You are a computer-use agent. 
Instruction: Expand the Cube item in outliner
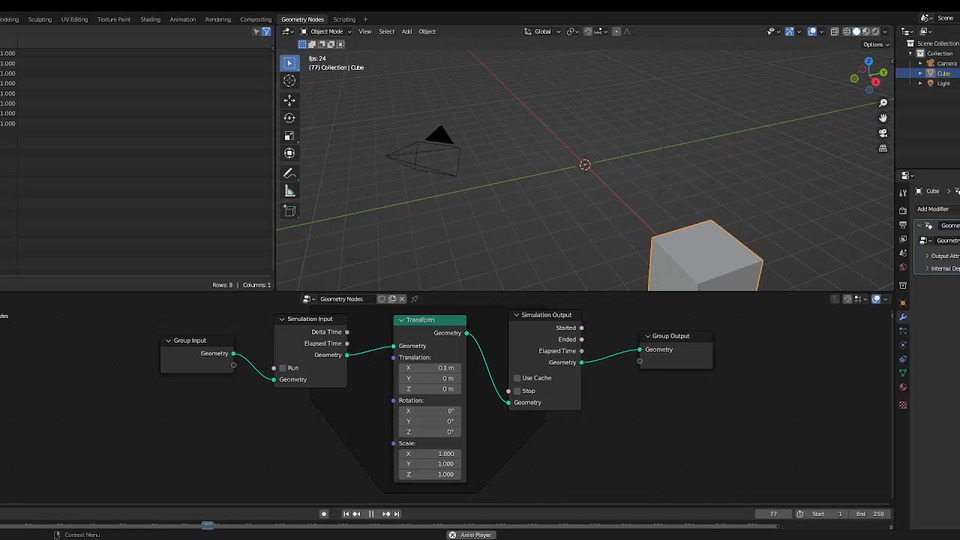click(x=920, y=73)
